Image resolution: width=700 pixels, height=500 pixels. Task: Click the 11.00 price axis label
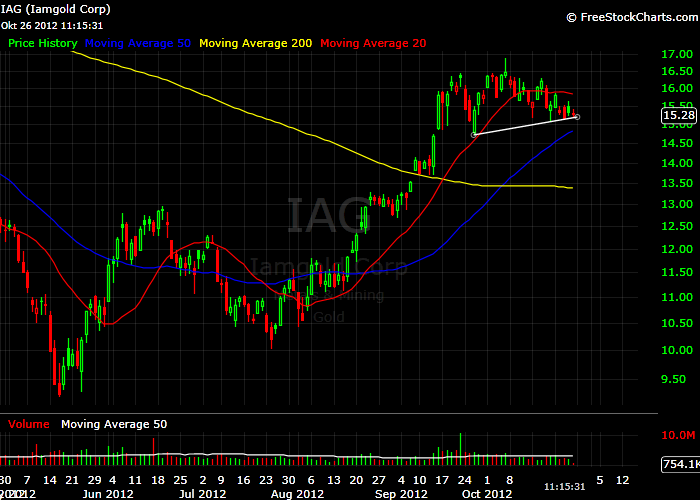coord(677,297)
